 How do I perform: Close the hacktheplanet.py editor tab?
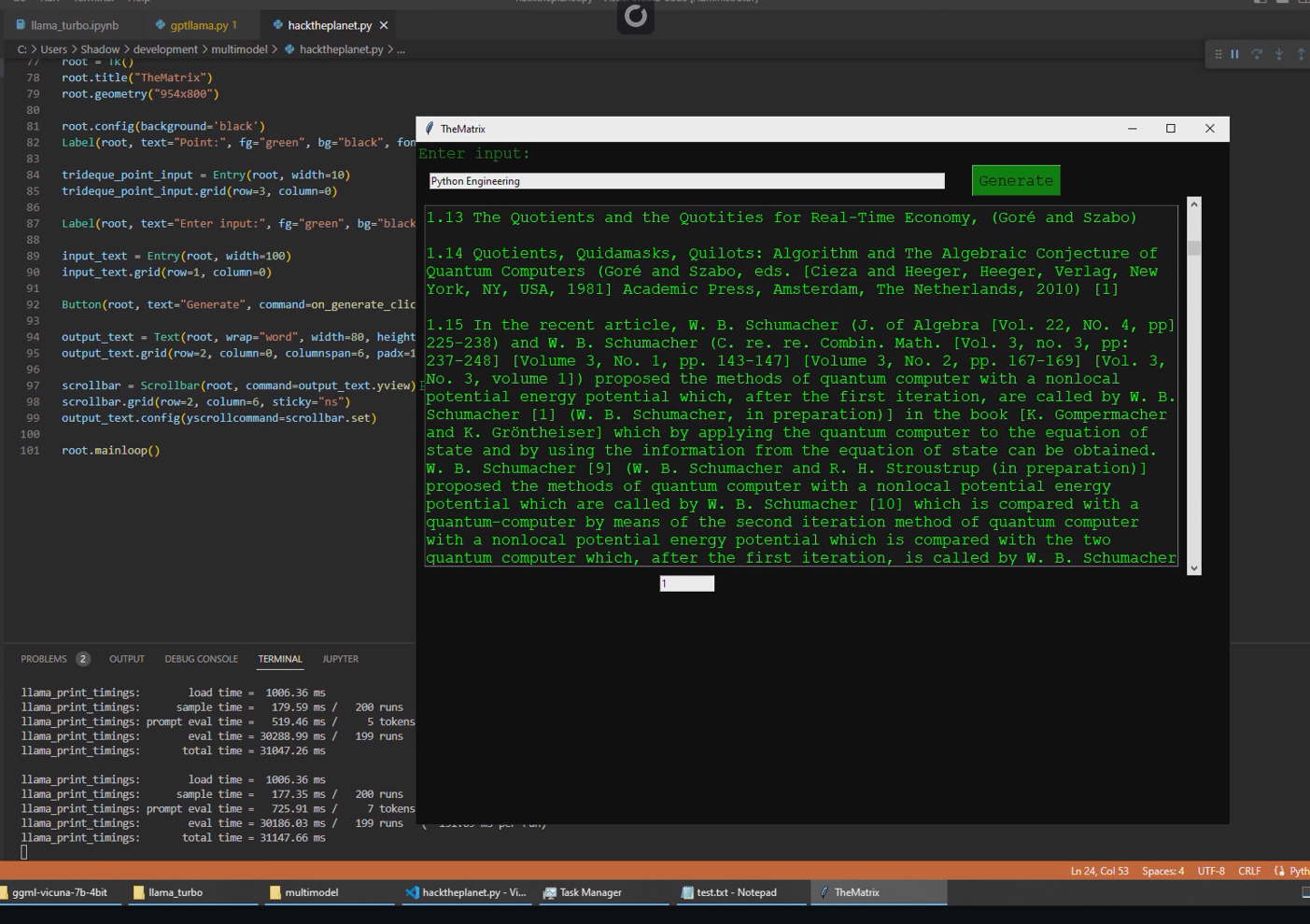(384, 25)
